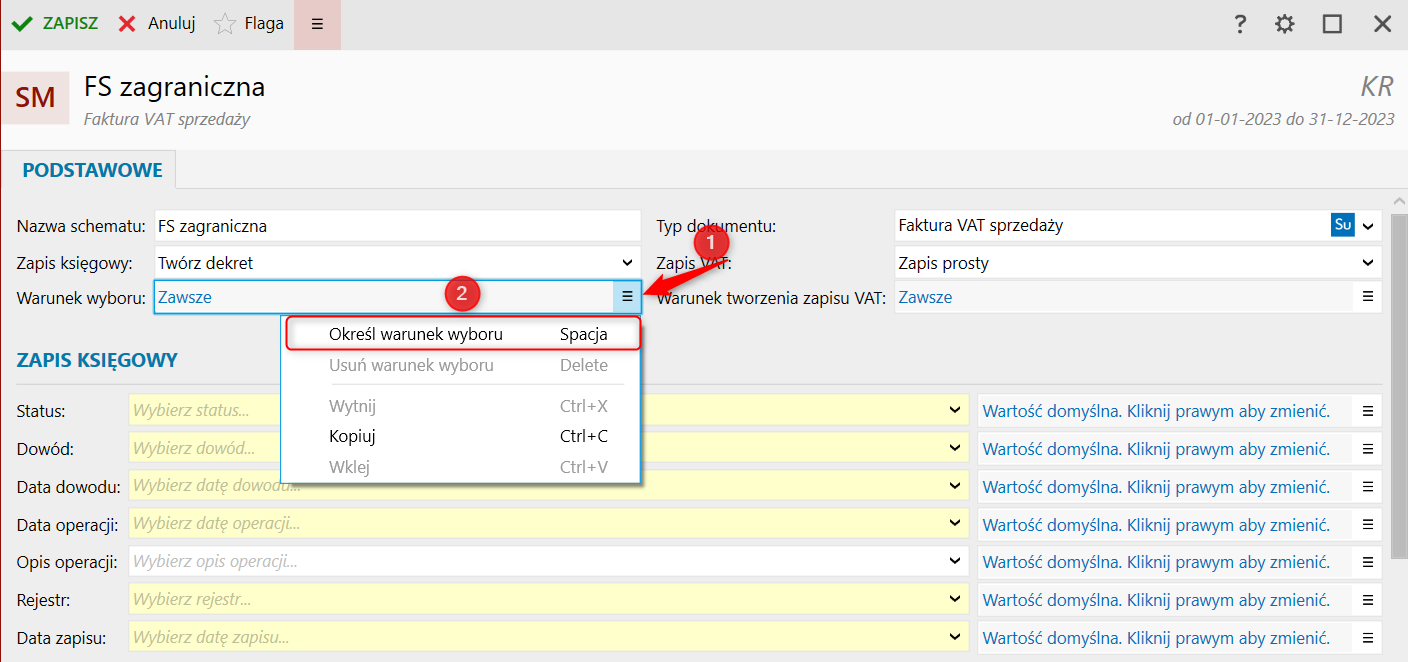
Task: Click default value link in Rejestr row
Action: 1156,600
